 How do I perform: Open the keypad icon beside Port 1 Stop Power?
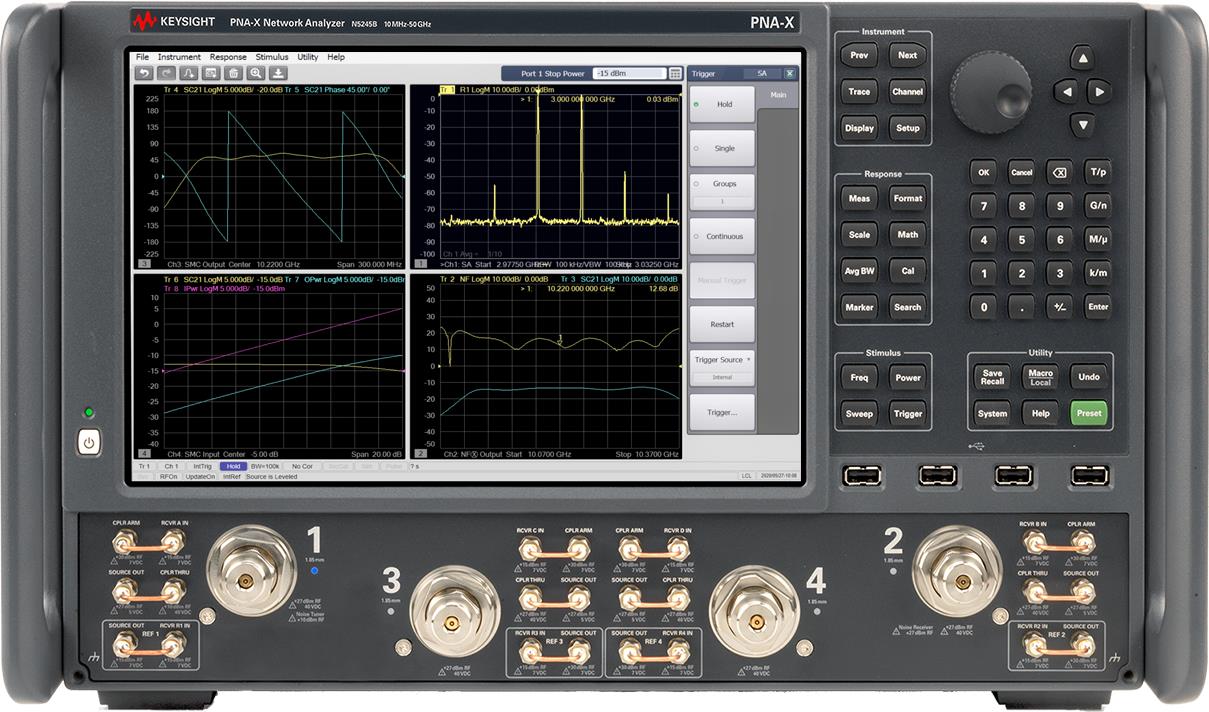tap(676, 73)
